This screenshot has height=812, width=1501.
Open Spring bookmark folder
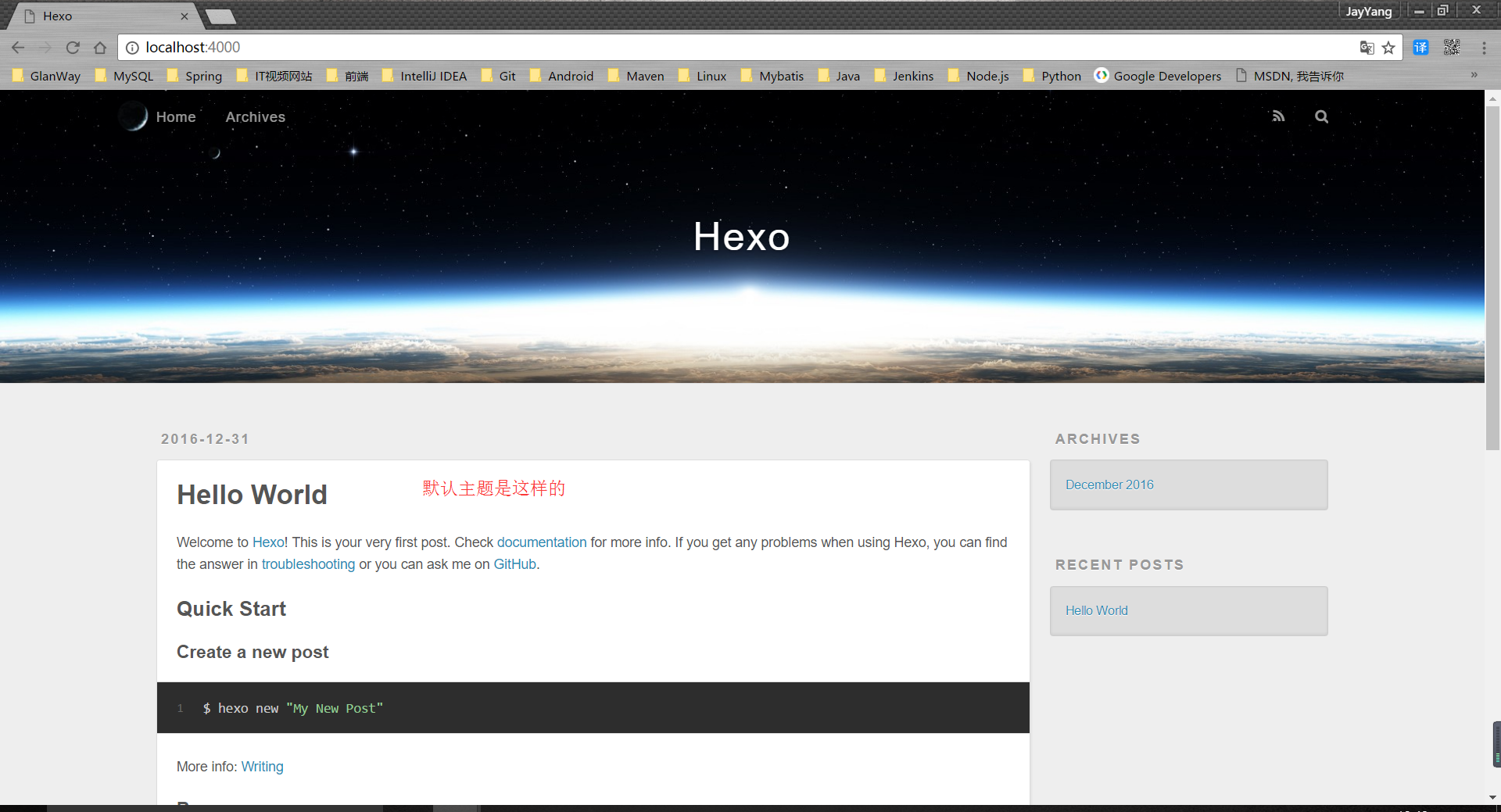tap(195, 76)
